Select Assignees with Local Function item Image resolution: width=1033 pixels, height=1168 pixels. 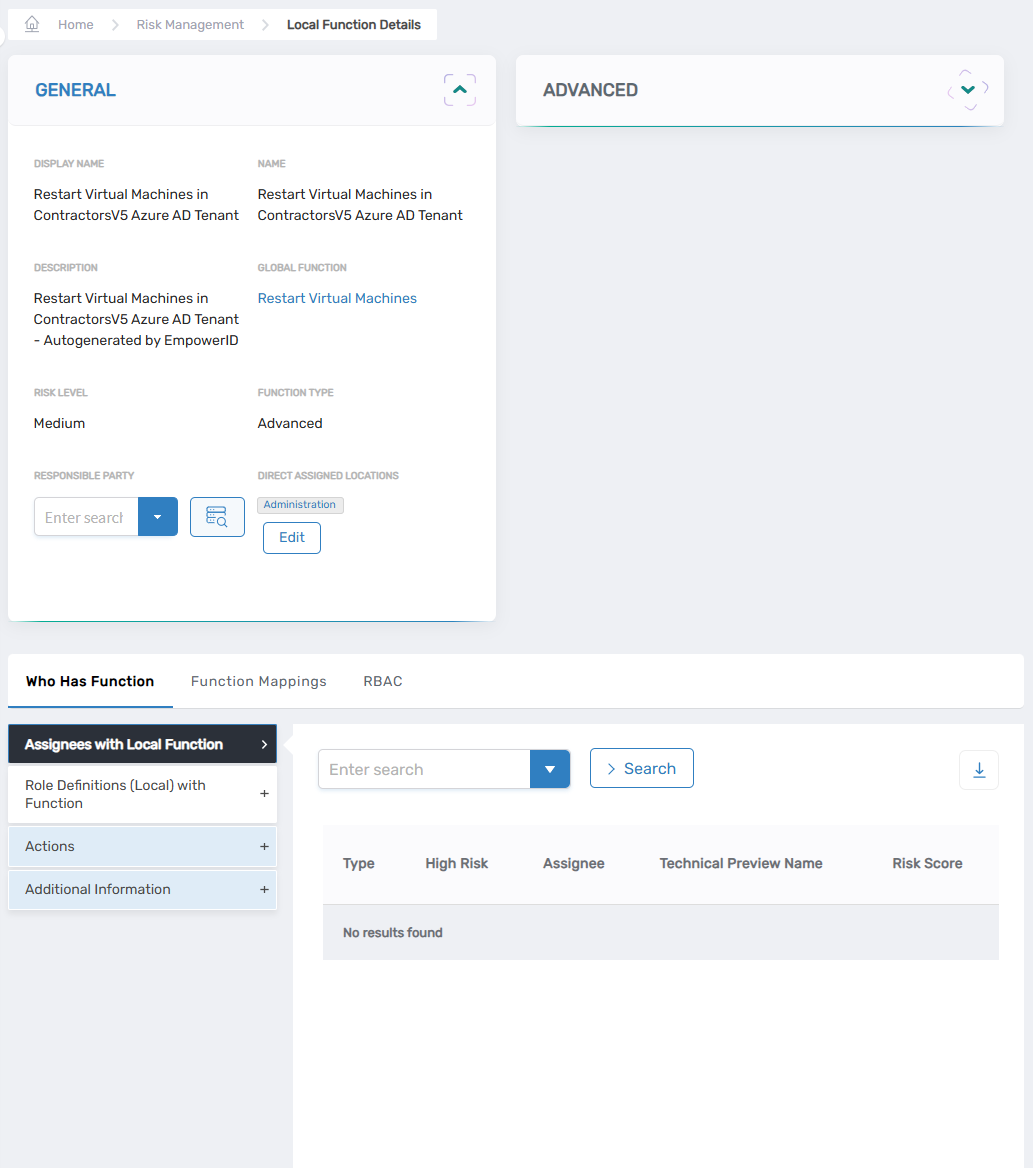(142, 744)
